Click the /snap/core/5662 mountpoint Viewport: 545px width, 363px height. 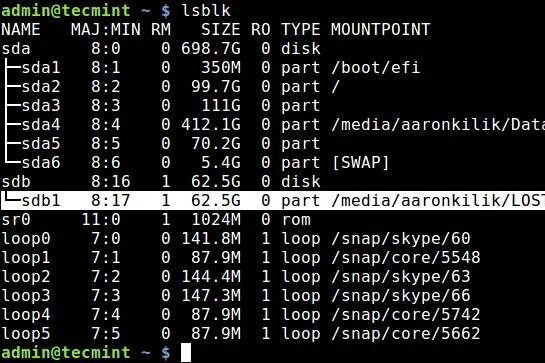pyautogui.click(x=406, y=334)
